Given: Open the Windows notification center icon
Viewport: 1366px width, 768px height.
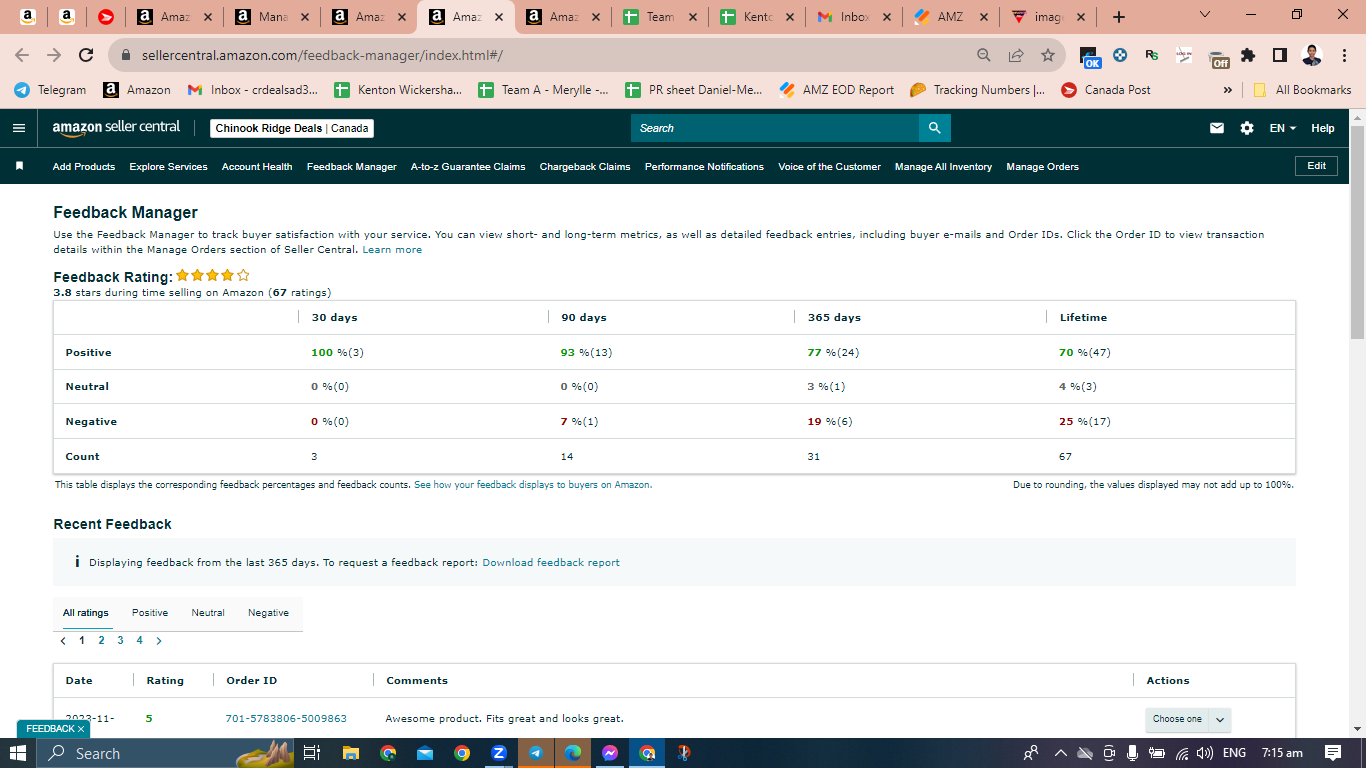Looking at the screenshot, I should point(1333,753).
